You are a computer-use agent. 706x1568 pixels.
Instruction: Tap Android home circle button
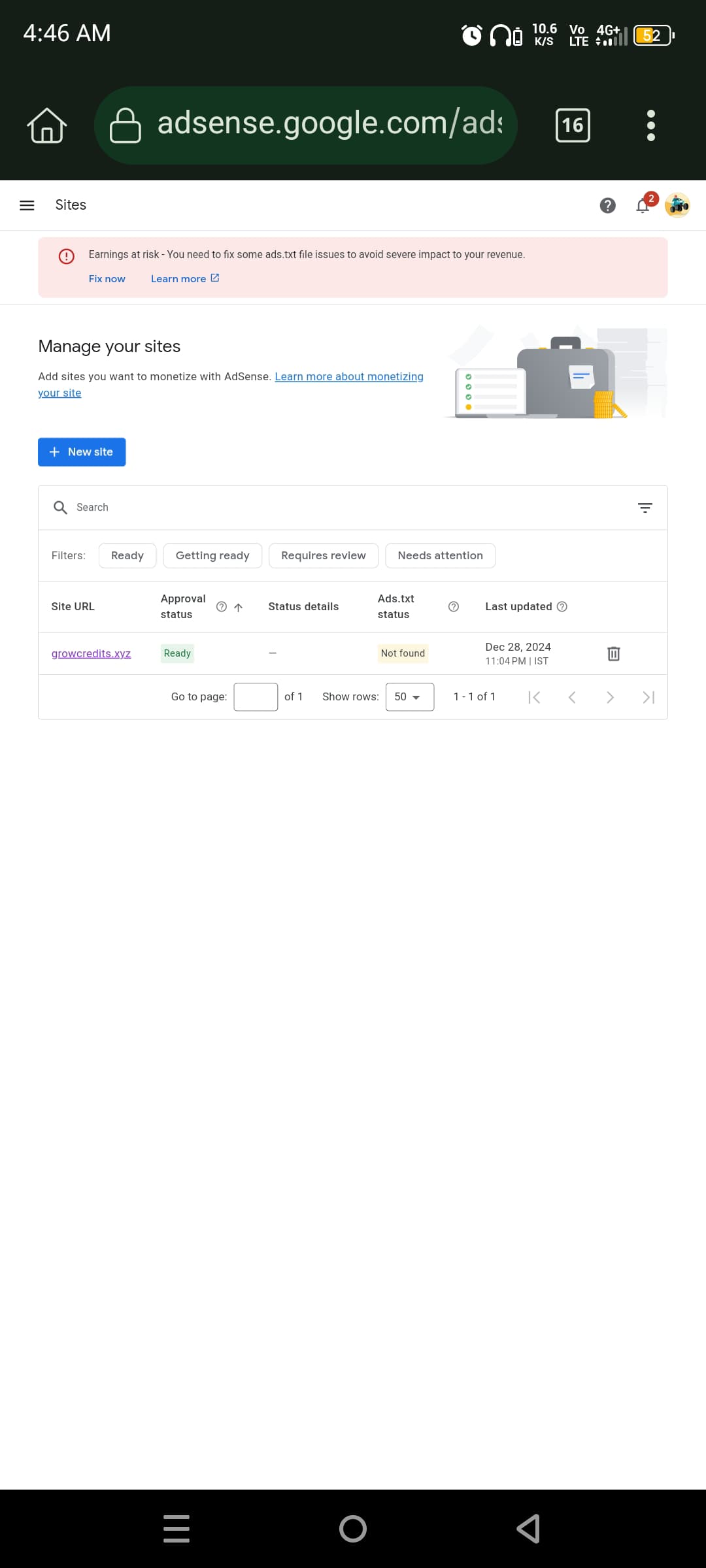pos(353,1529)
